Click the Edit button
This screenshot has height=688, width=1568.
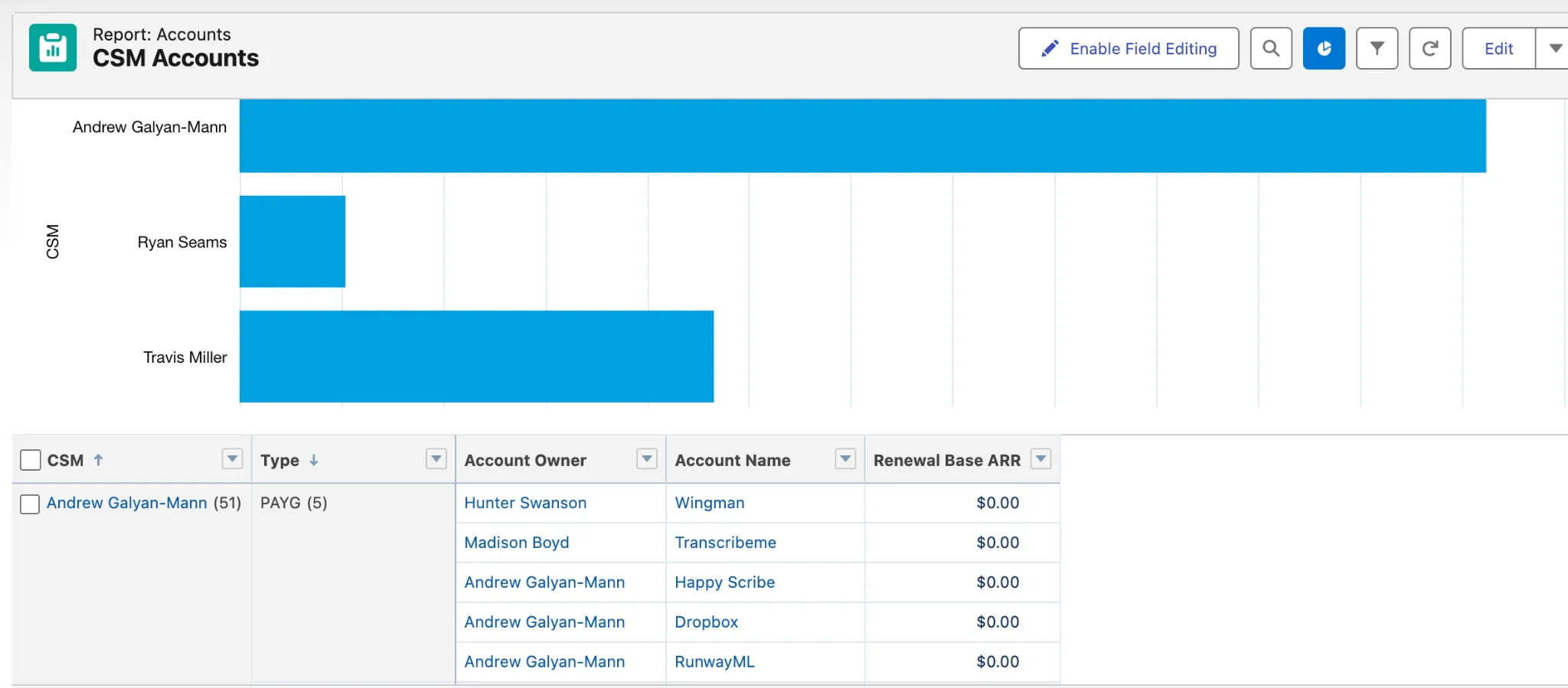click(x=1498, y=49)
